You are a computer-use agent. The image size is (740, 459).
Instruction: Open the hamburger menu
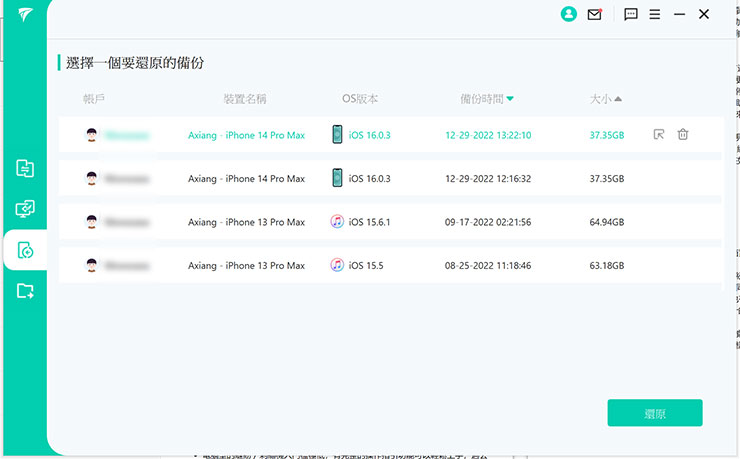coord(655,15)
